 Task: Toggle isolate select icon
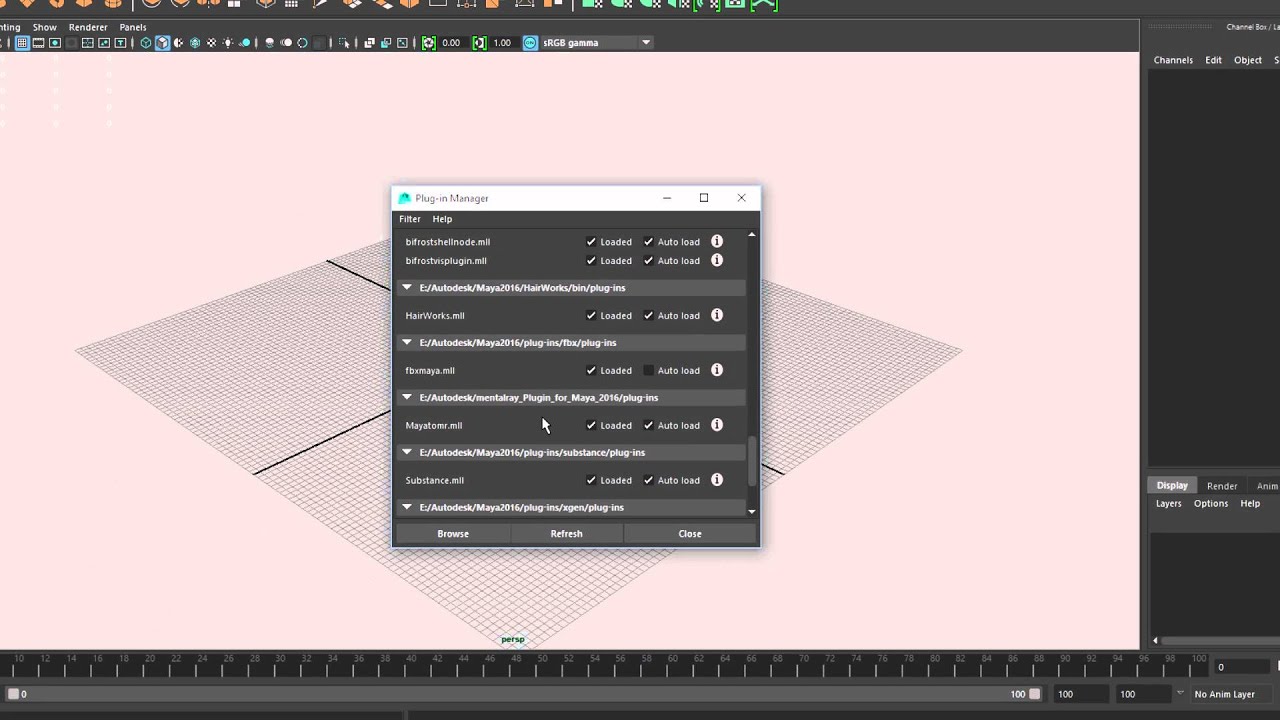click(x=343, y=43)
